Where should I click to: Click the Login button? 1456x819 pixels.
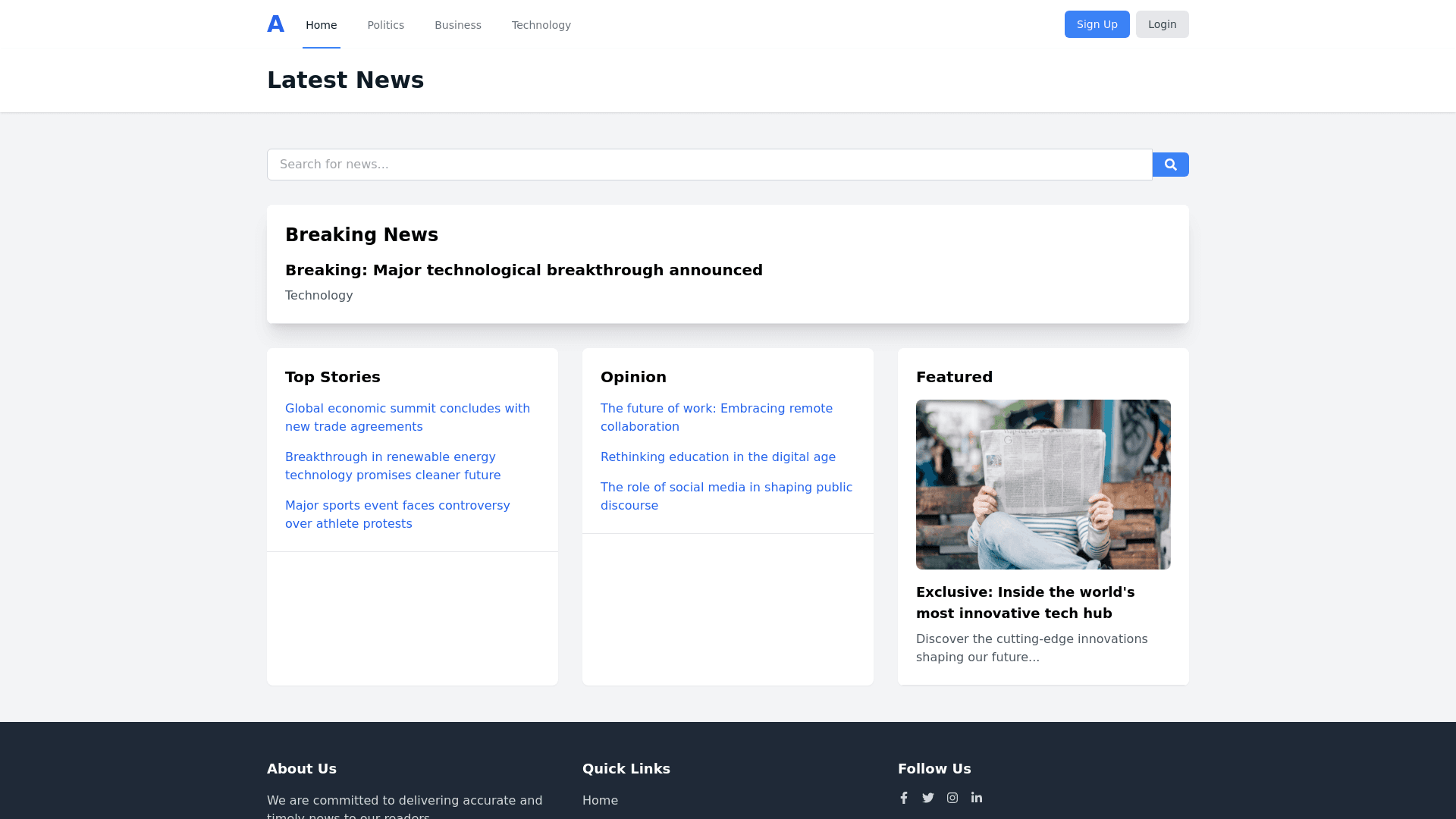point(1162,24)
